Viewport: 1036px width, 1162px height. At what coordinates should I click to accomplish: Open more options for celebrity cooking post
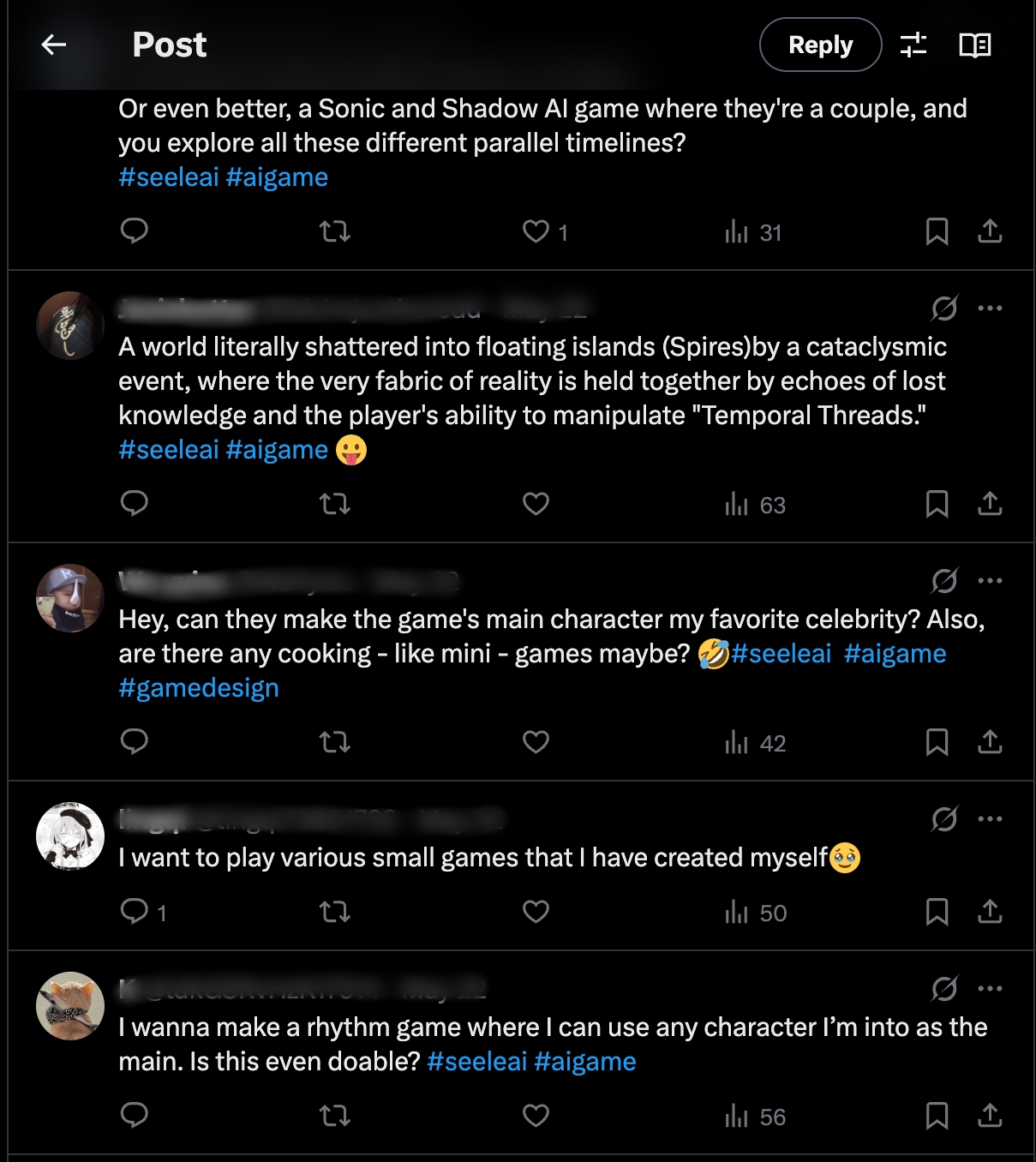(990, 581)
